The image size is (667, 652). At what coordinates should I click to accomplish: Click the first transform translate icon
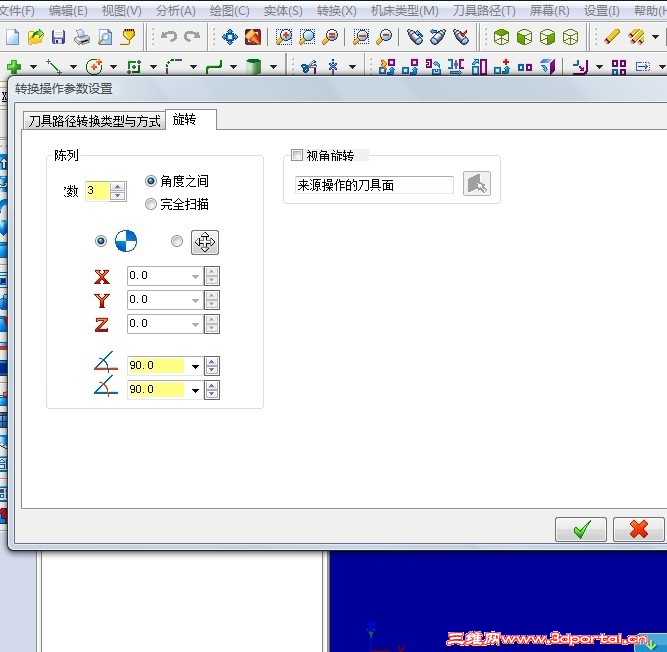(387, 66)
